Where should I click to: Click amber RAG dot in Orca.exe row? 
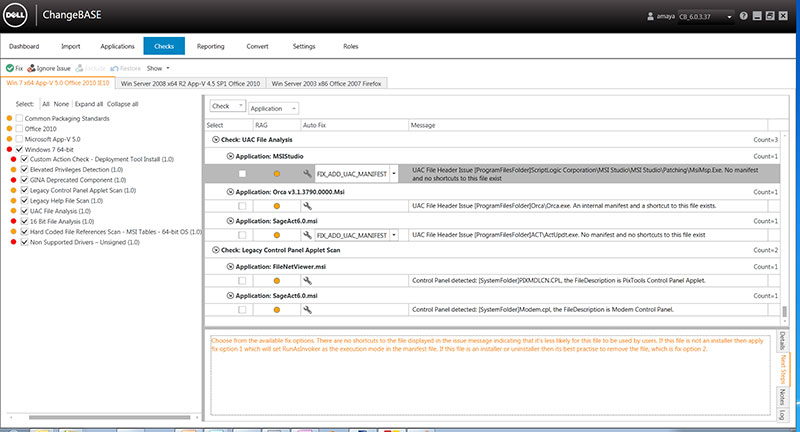click(x=277, y=206)
